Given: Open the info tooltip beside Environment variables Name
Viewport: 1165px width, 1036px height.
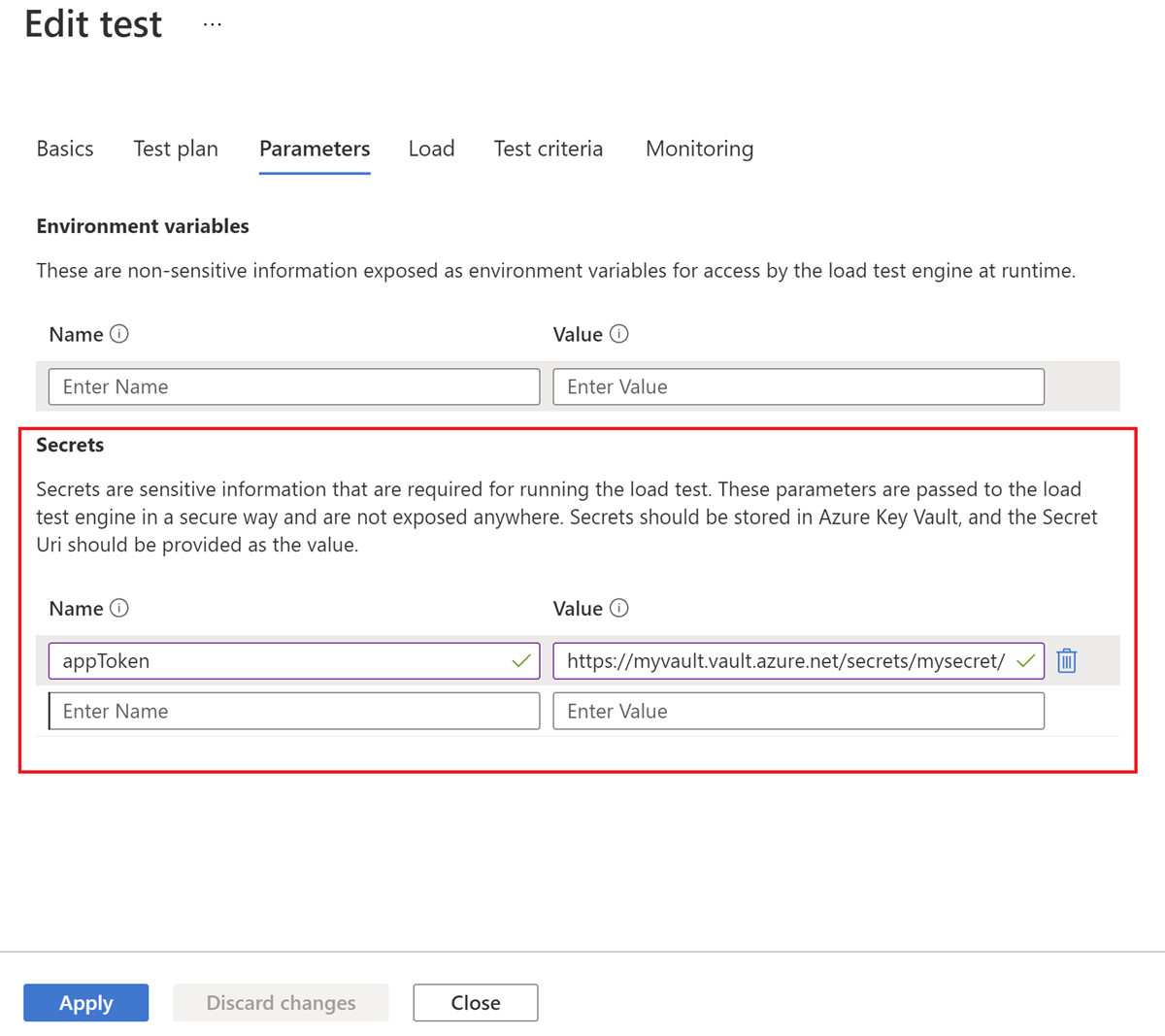Looking at the screenshot, I should click(x=120, y=333).
